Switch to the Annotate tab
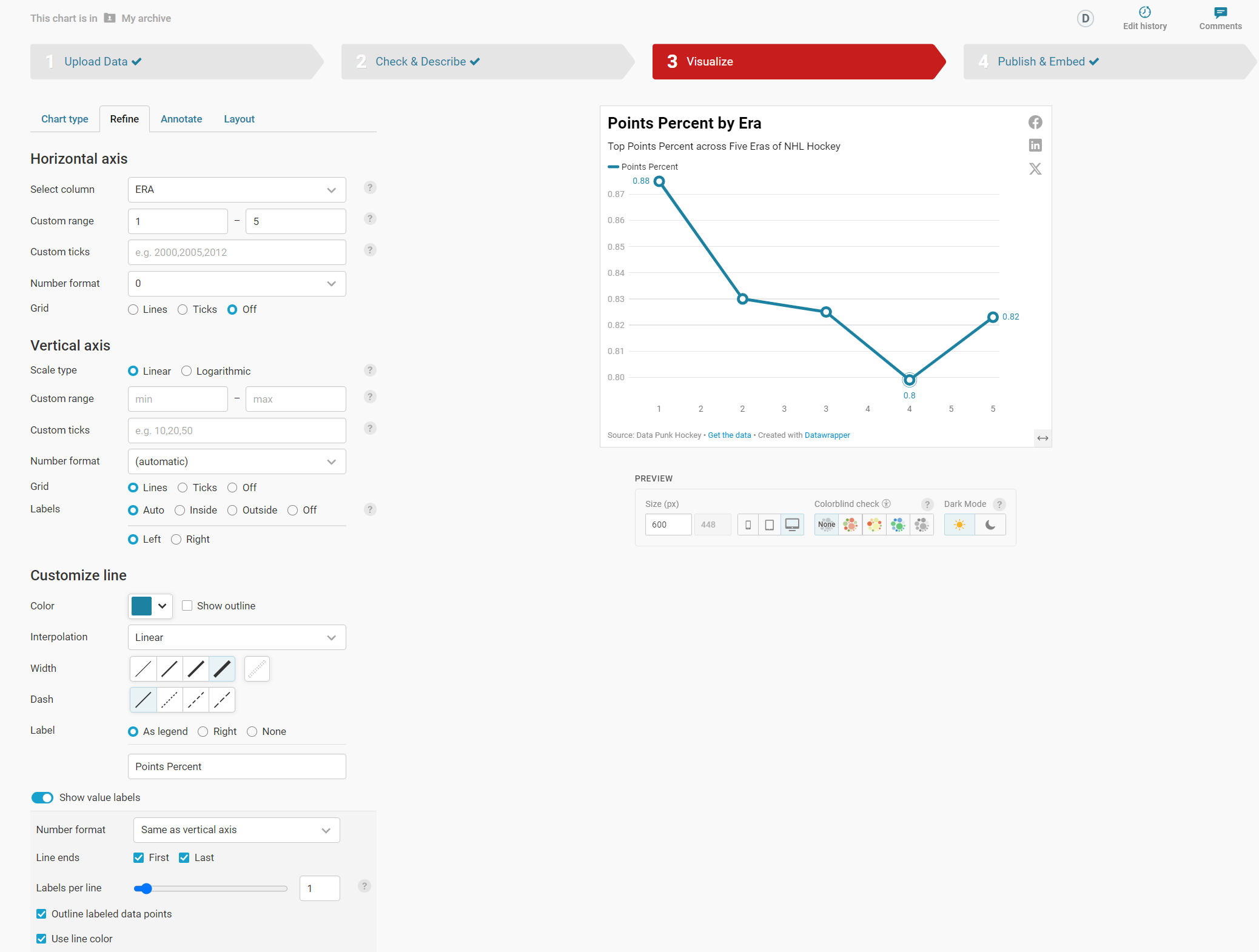Viewport: 1259px width, 952px height. [x=181, y=119]
